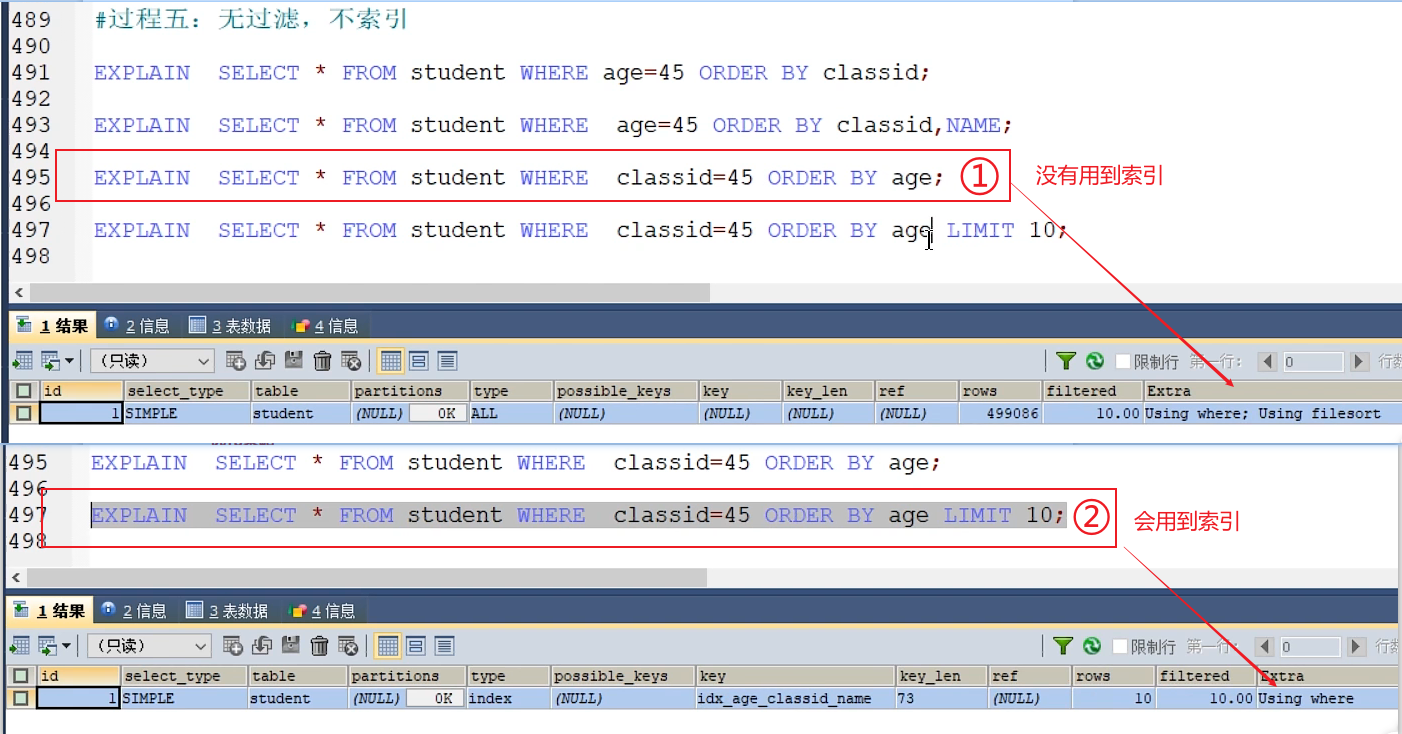1402x734 pixels.
Task: Click the '499086' rows cell
Action: [x=1000, y=413]
